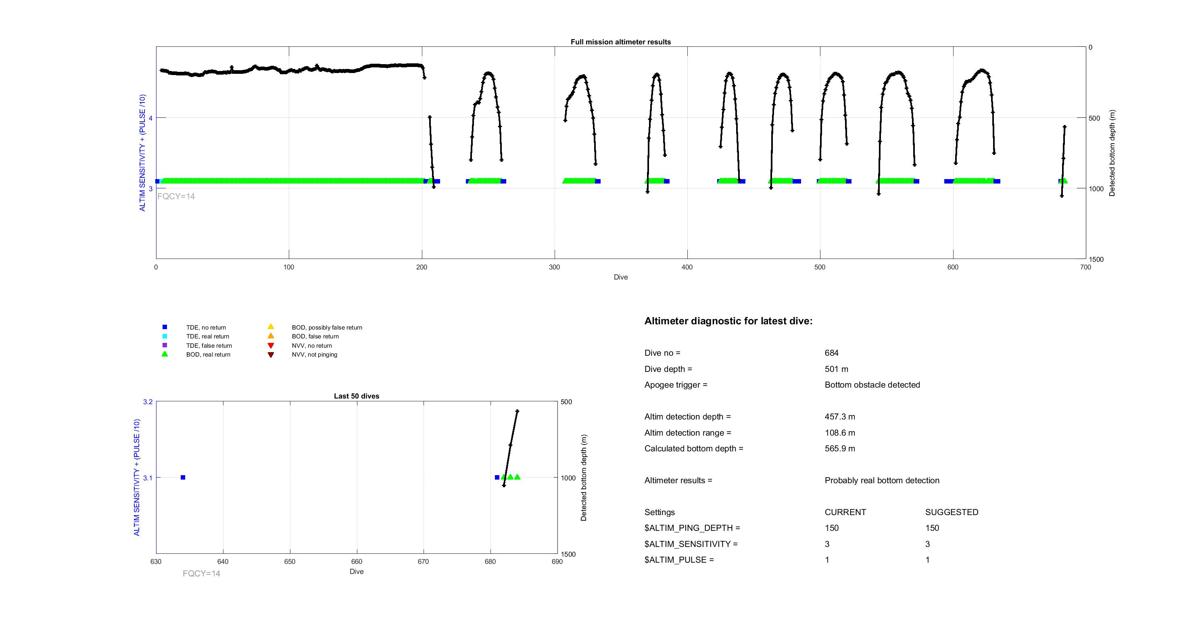Click the 'Bottom obstacle detected' value
Viewport: 1200px width, 622px height.
[x=873, y=385]
